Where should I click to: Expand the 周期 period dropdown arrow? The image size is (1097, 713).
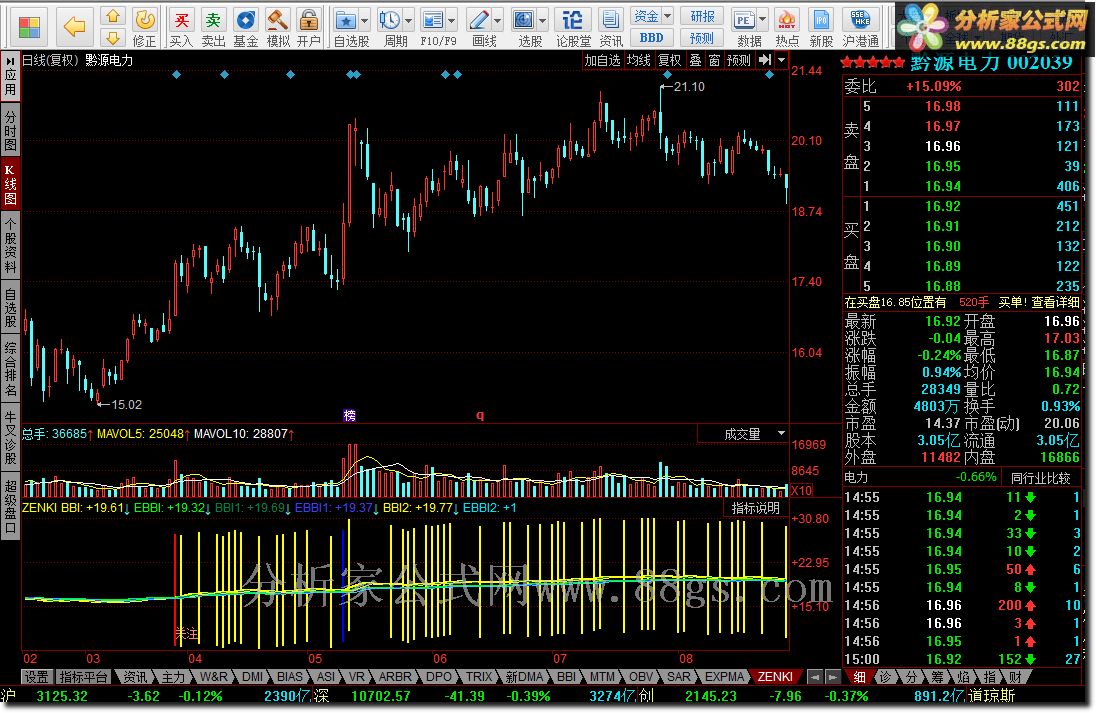[x=409, y=20]
